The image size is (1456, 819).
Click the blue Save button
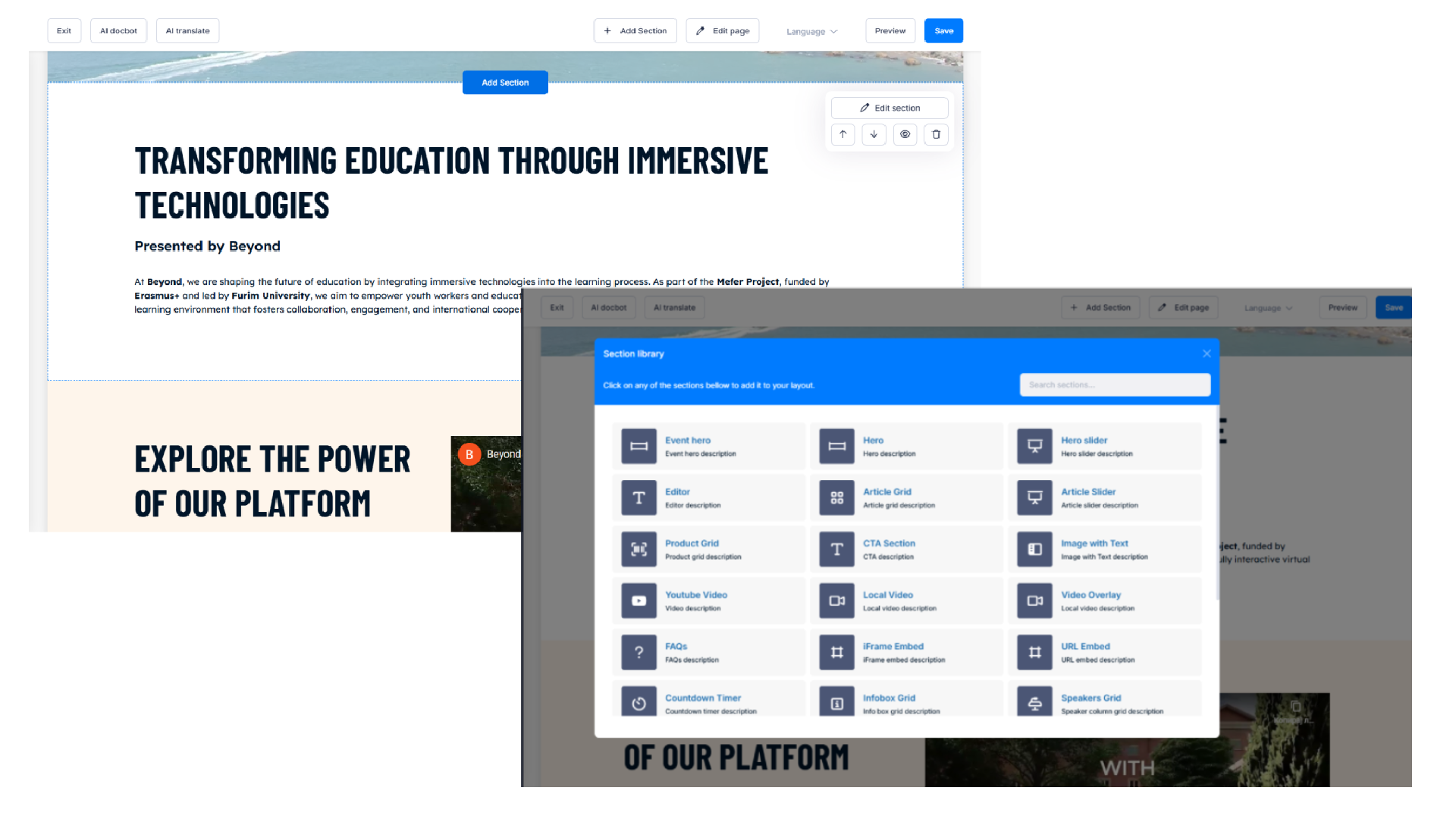(943, 31)
